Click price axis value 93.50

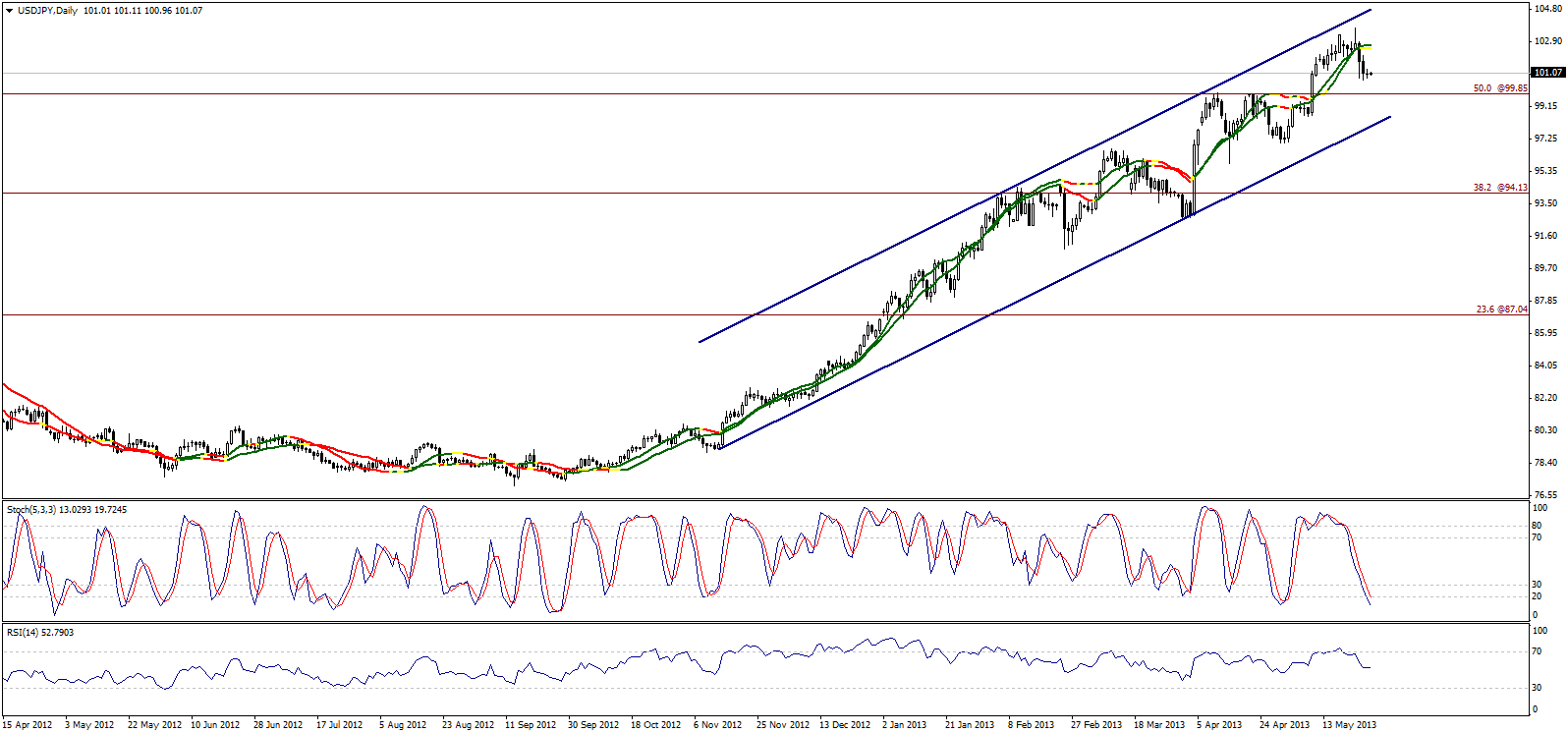[1547, 203]
